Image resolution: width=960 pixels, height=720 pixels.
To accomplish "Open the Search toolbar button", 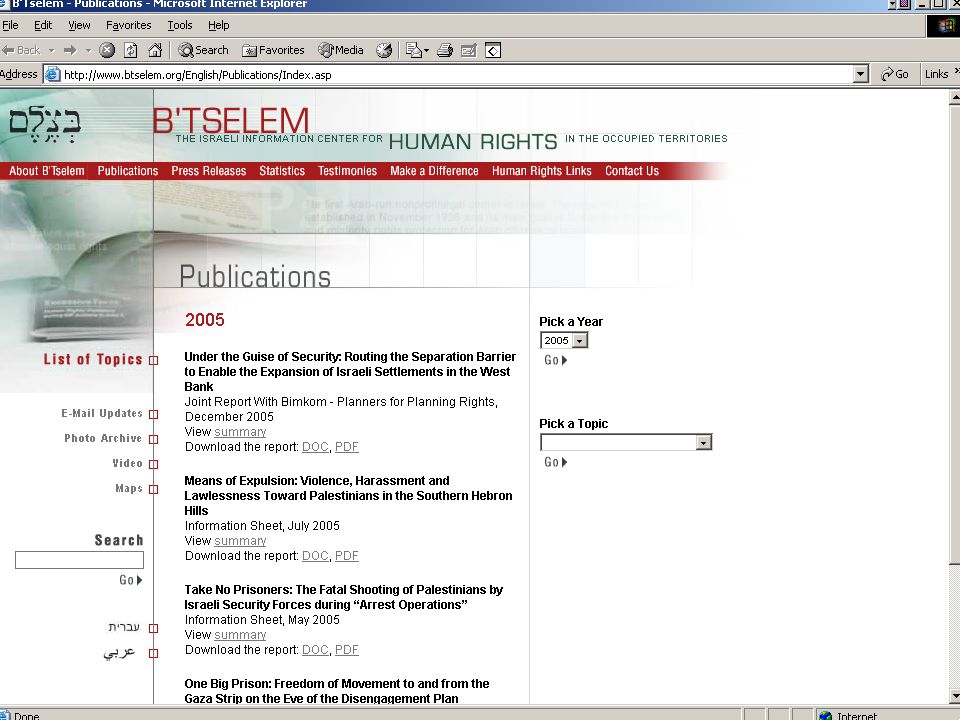I will 203,50.
